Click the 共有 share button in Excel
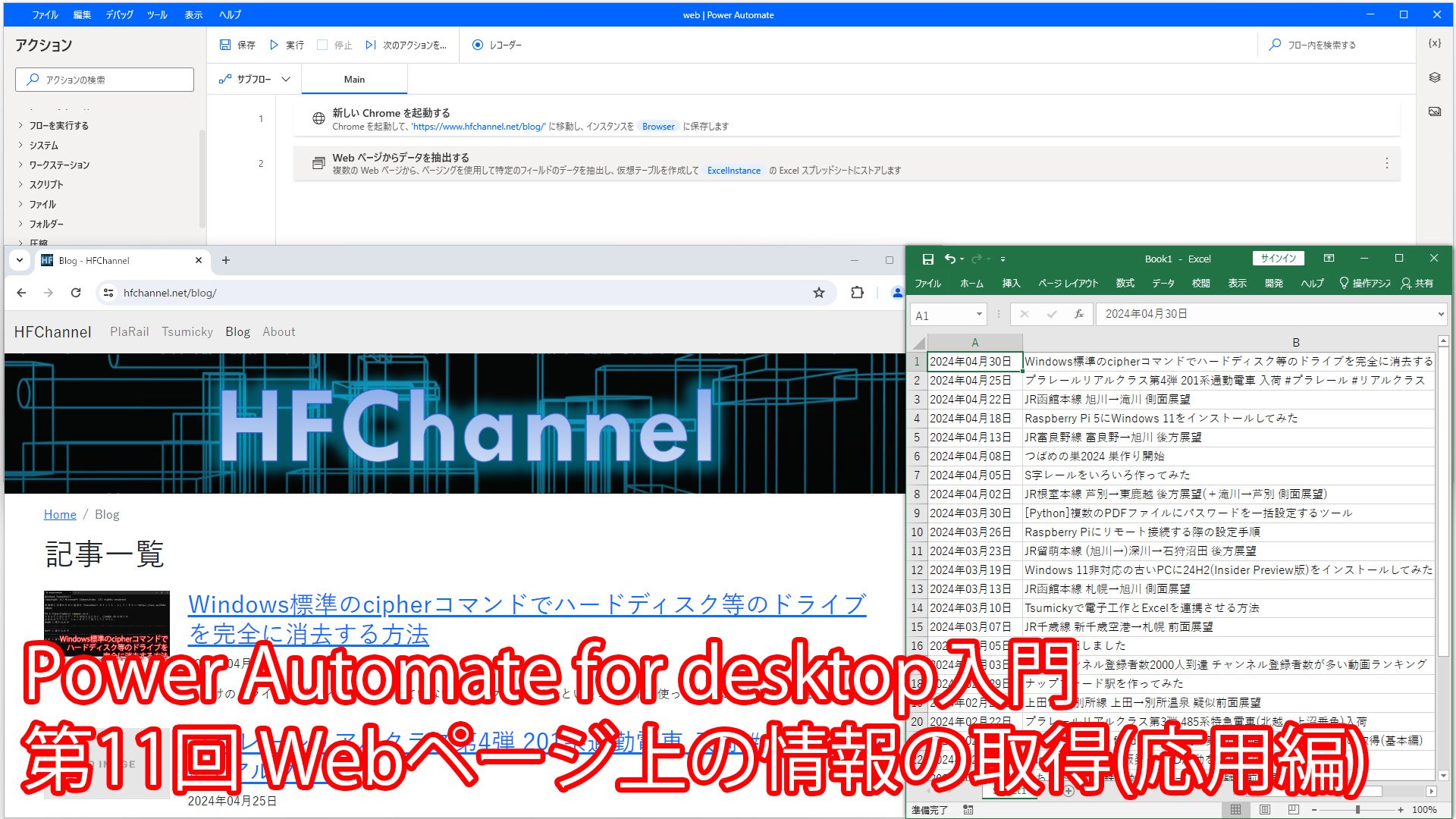 pos(1417,283)
